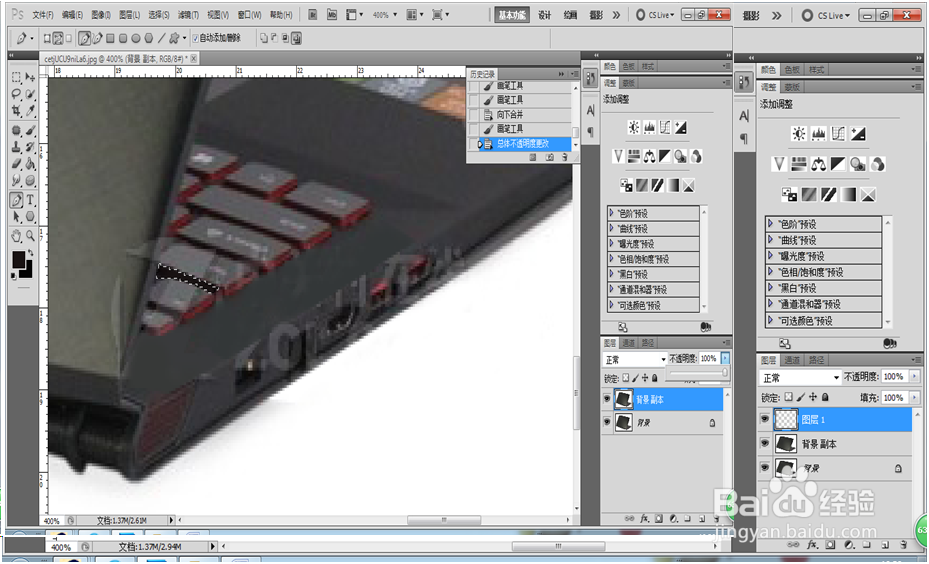This screenshot has width=929, height=564.
Task: Click the foreground color swatch
Action: coord(18,259)
